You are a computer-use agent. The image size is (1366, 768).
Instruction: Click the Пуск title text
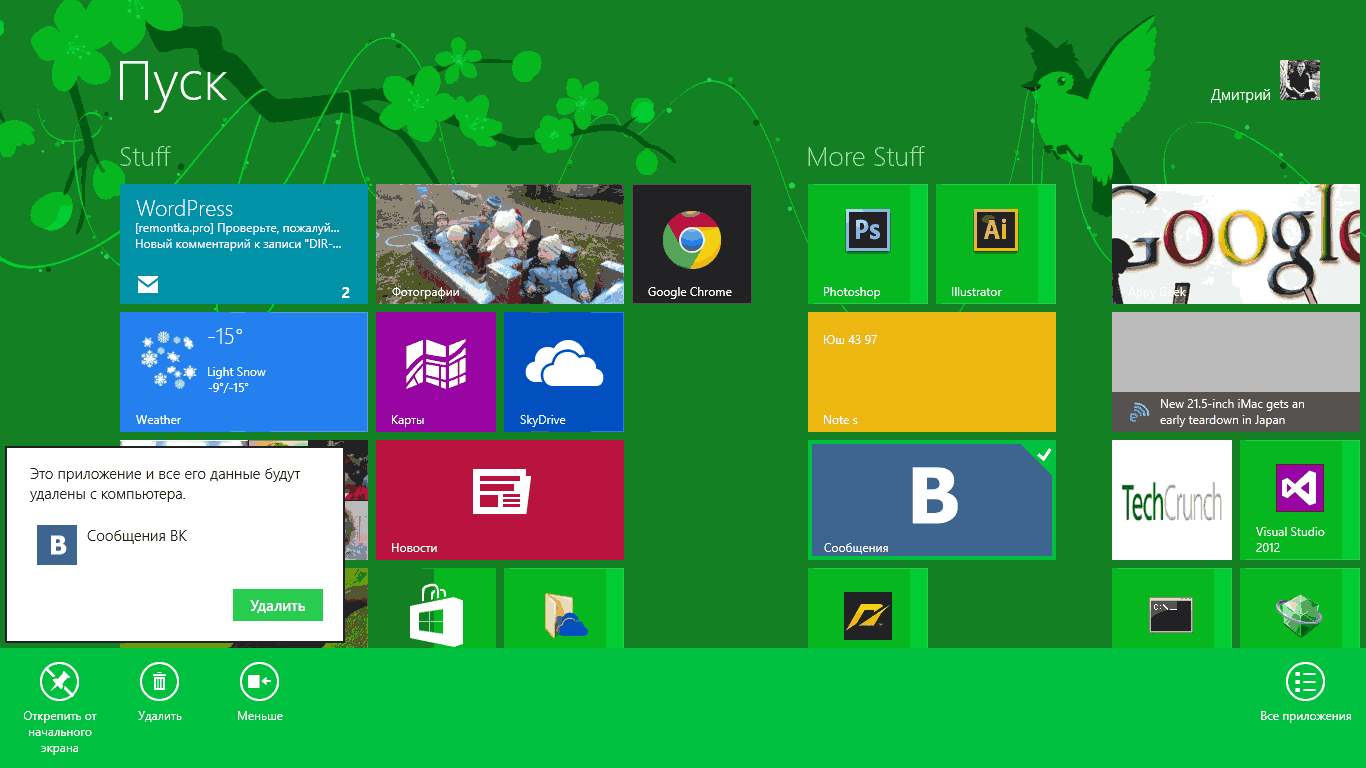coord(173,83)
